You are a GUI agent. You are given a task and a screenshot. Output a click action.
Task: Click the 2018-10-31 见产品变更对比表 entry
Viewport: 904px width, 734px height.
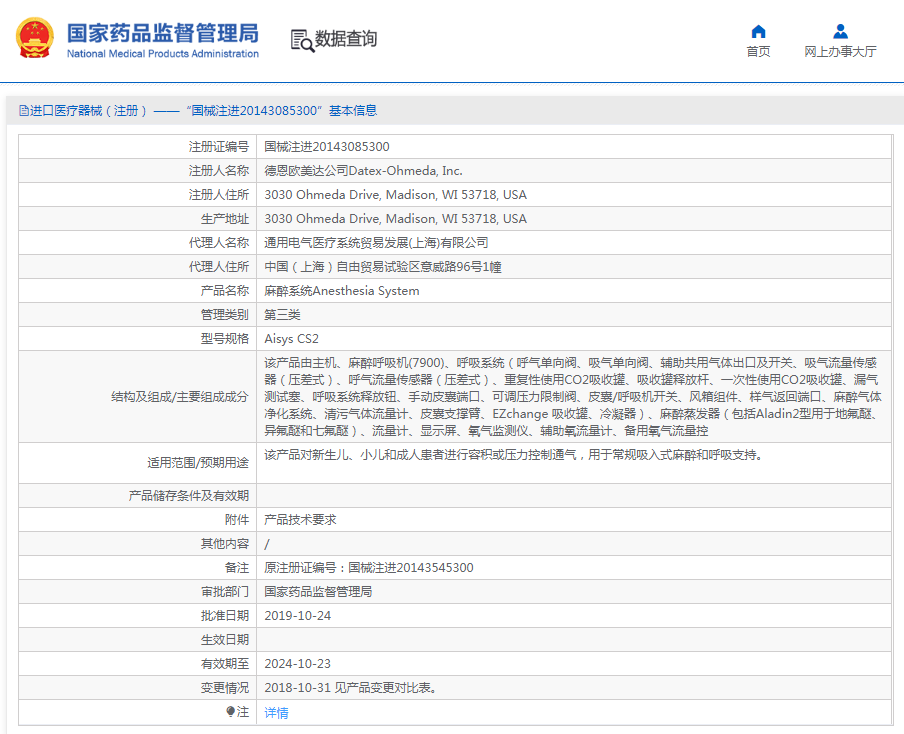point(350,688)
